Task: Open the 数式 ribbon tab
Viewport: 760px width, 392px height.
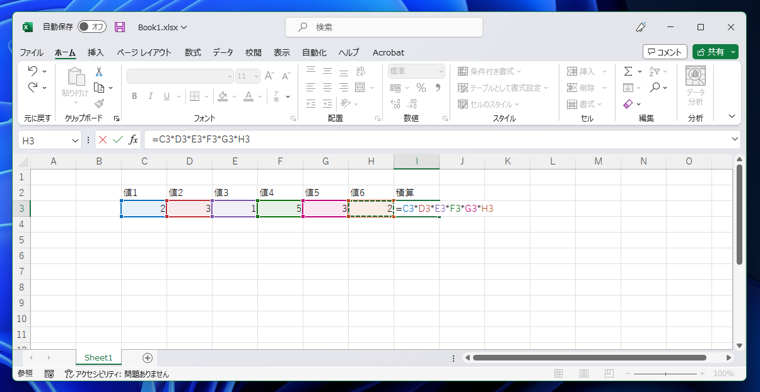Action: point(192,52)
